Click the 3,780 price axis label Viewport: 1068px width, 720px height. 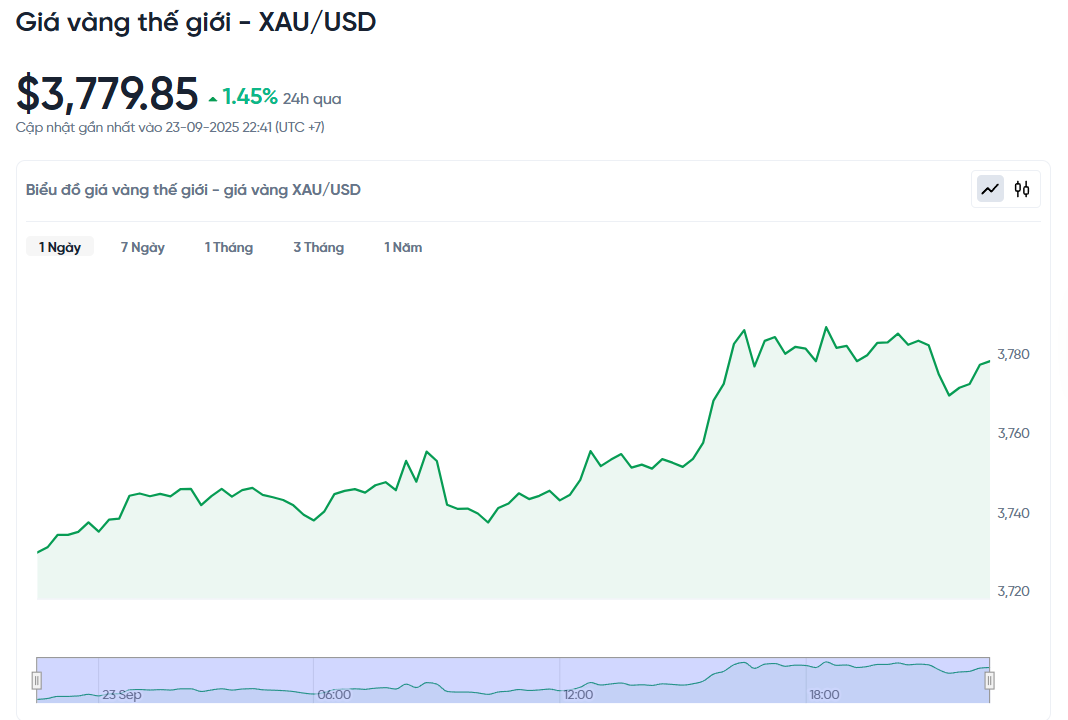pos(1011,354)
